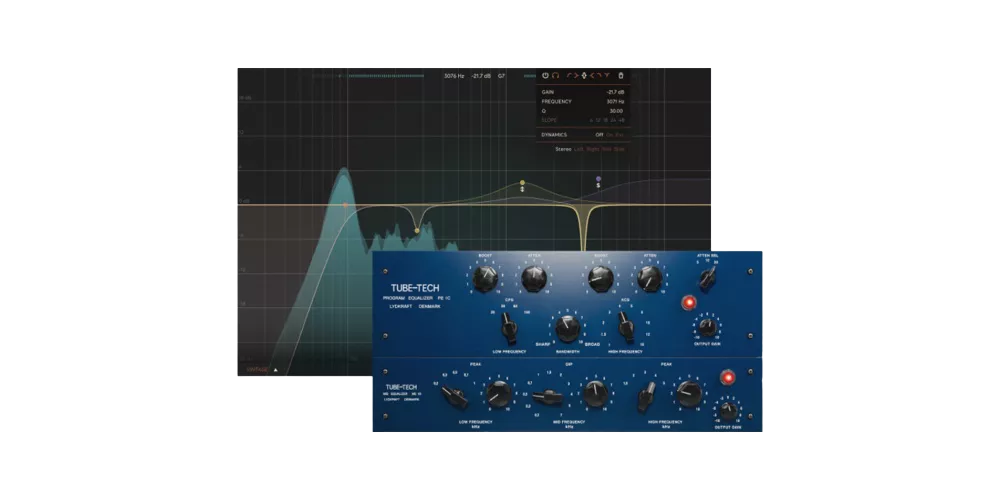This screenshot has width=1000, height=500.
Task: Select Stereo channel mode
Action: [563, 149]
